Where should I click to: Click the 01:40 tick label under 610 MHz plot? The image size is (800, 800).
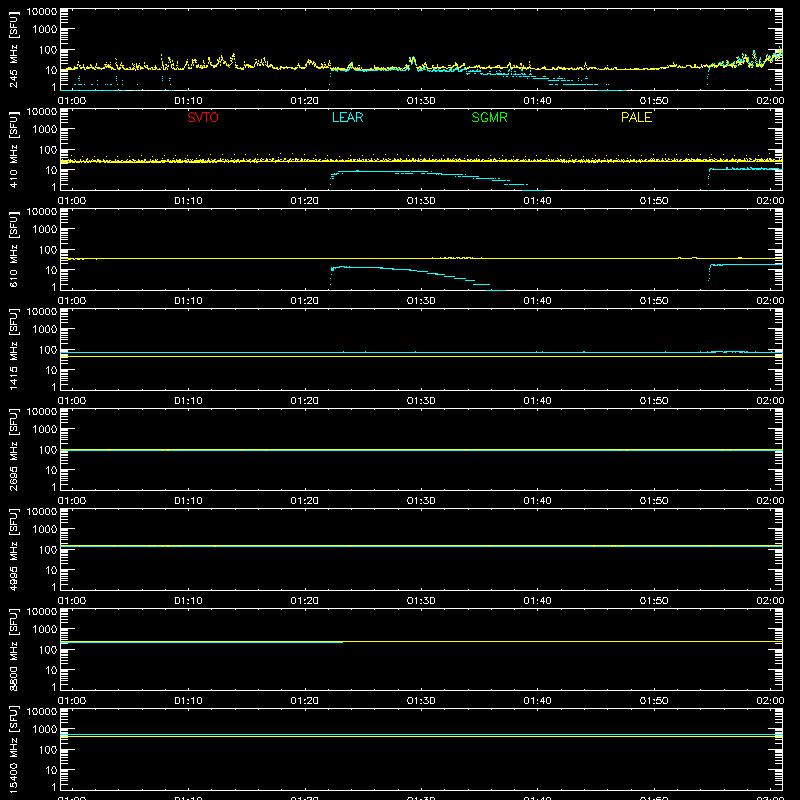(537, 301)
